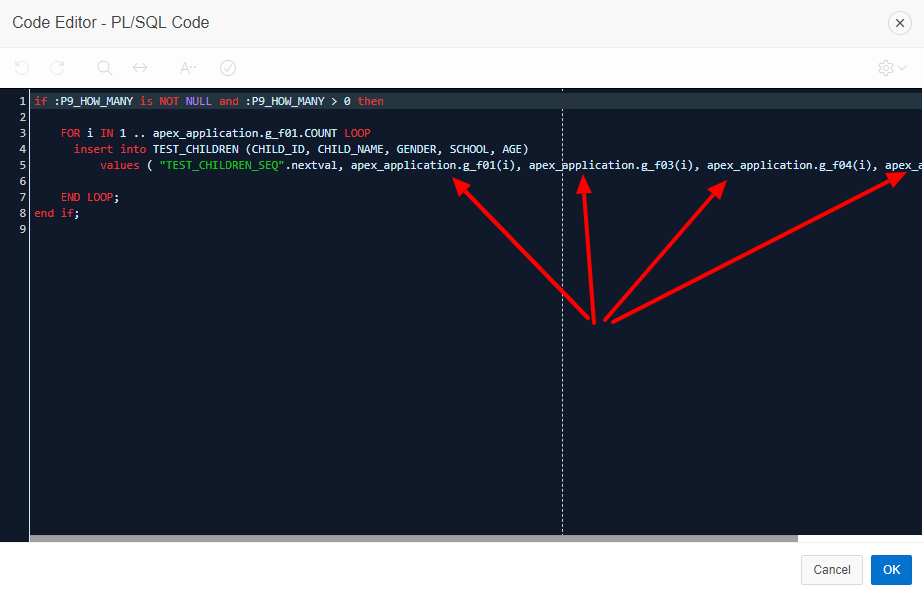Click on the END LOOP line

click(x=90, y=197)
